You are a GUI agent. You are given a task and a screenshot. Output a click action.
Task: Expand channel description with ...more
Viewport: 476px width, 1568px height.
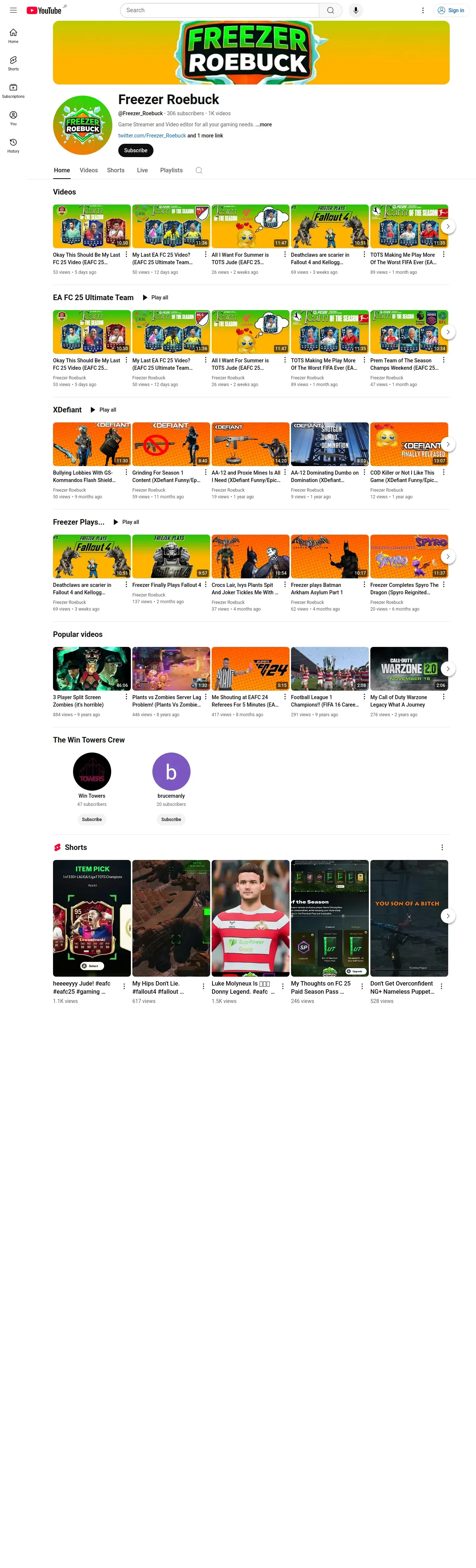coord(264,125)
